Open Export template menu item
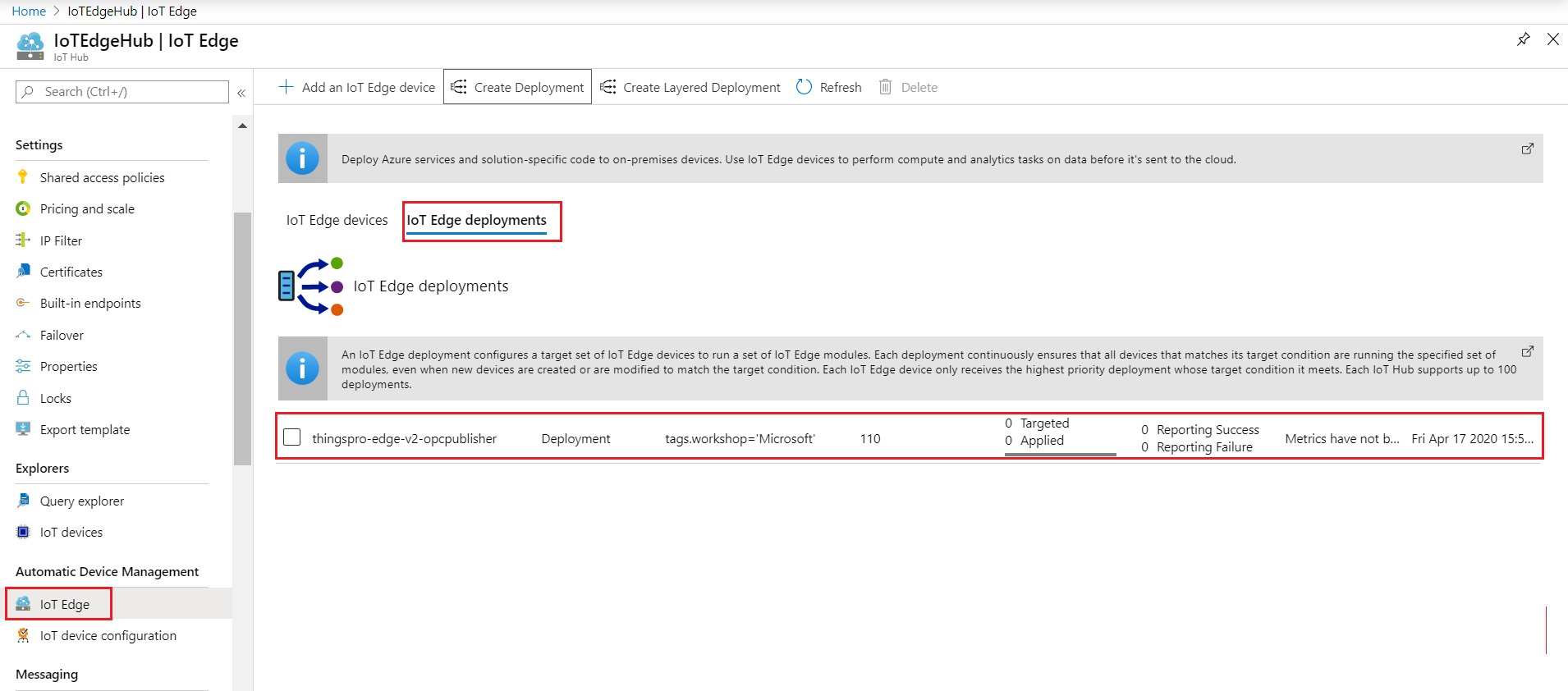Screen dimensions: 1568x691 [85, 429]
